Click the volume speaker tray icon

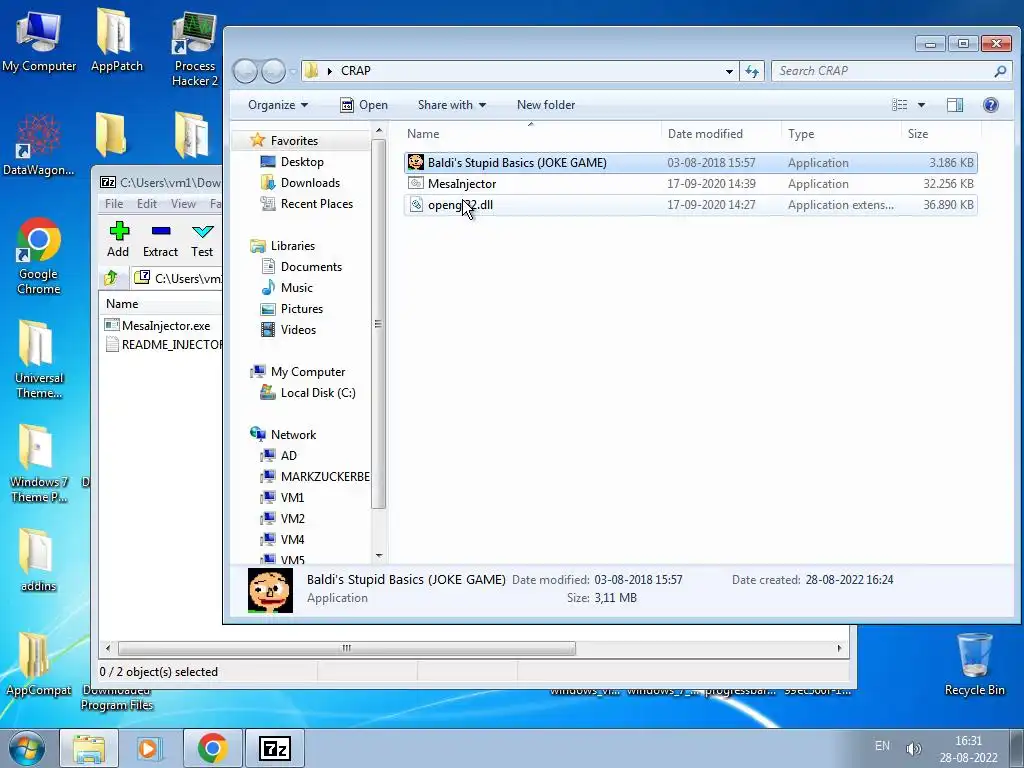[914, 748]
